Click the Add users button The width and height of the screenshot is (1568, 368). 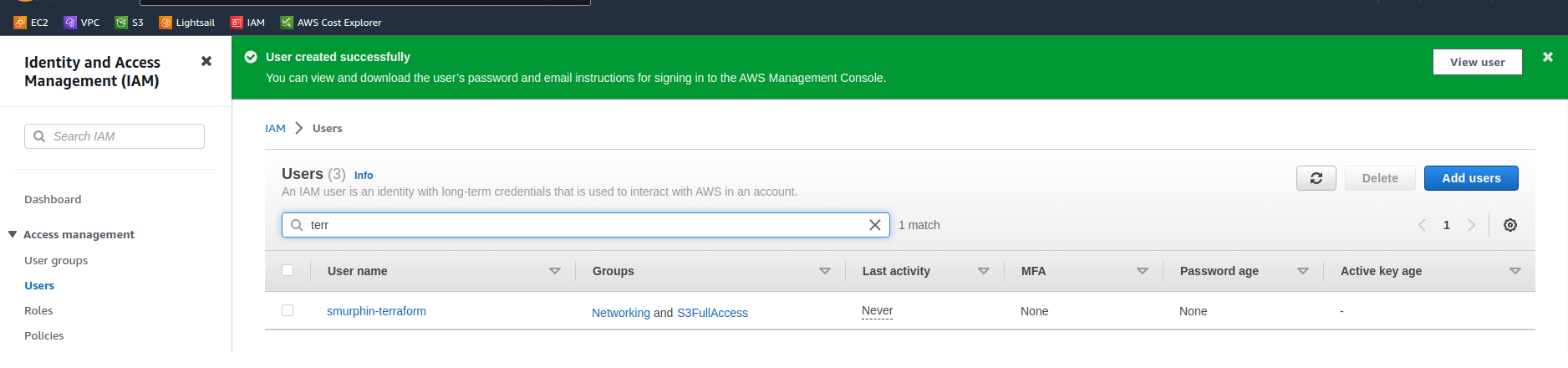tap(1471, 178)
